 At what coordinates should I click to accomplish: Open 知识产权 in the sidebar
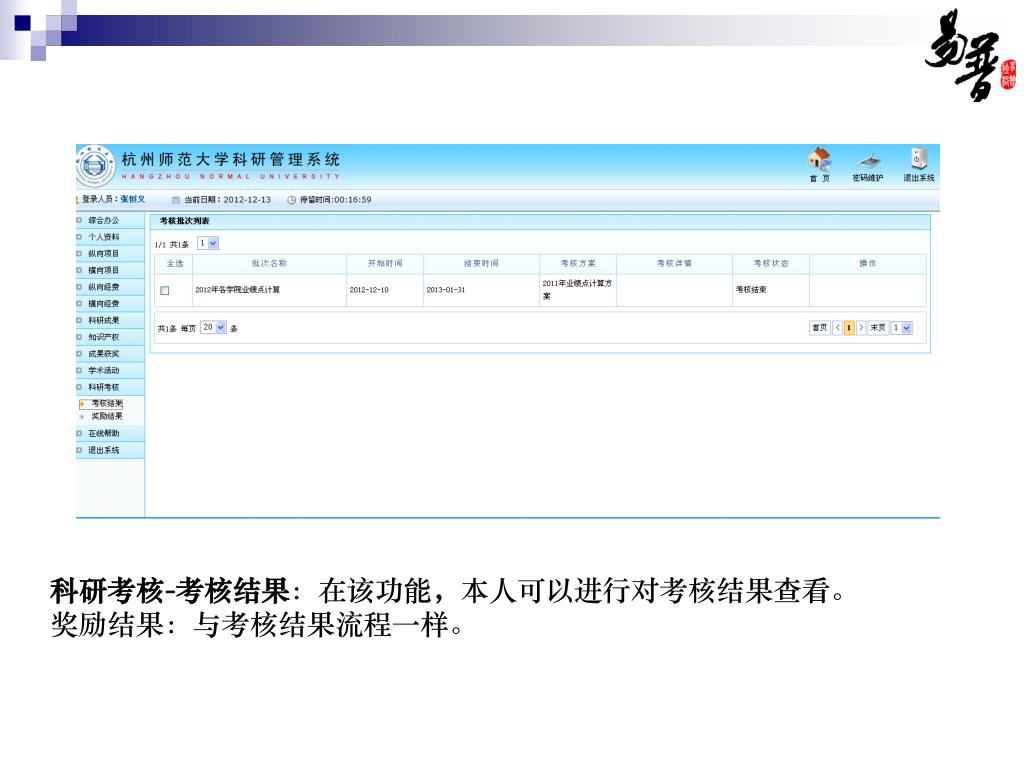coord(104,338)
